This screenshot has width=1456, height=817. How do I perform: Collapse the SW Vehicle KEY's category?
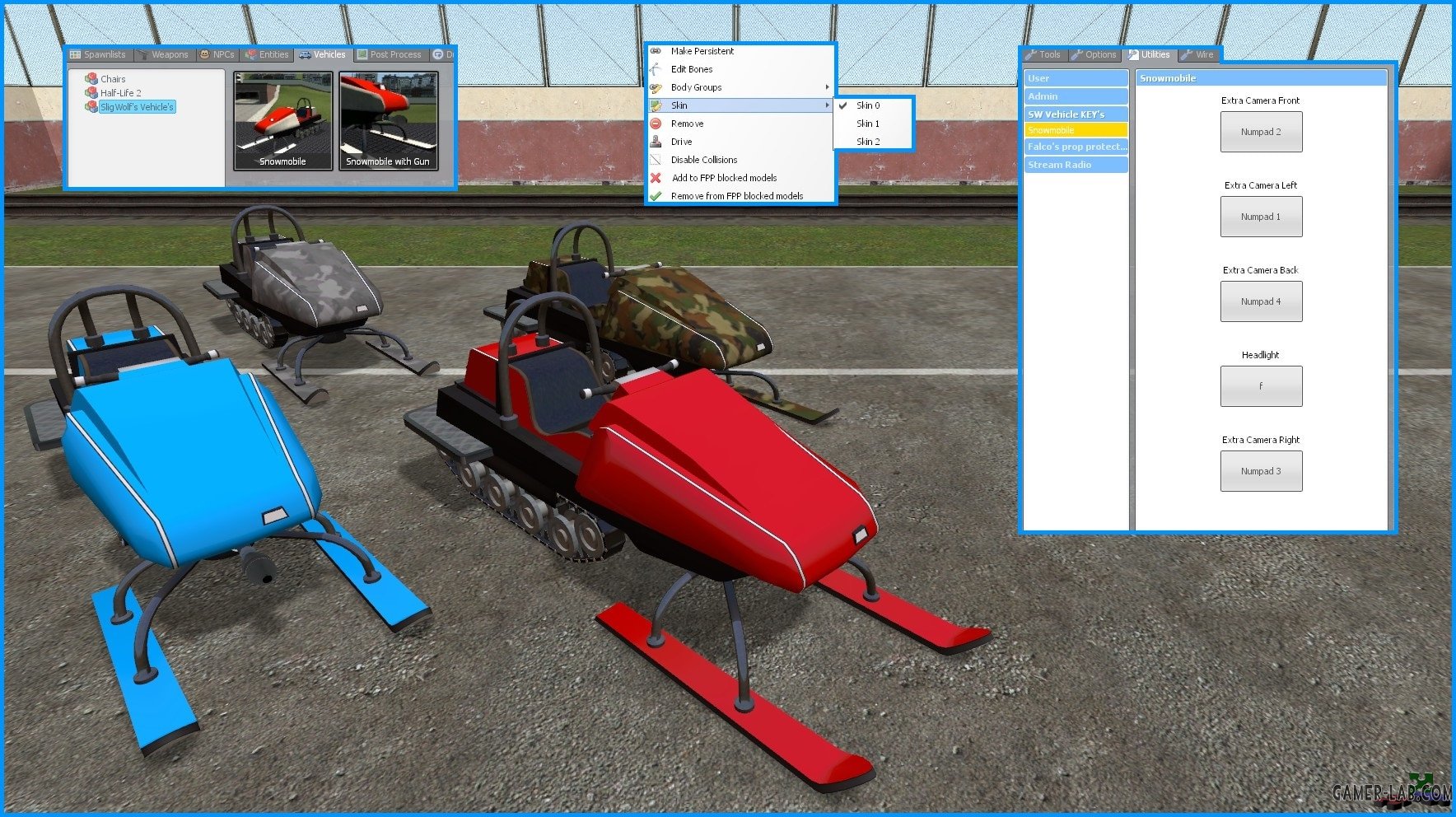coord(1076,114)
